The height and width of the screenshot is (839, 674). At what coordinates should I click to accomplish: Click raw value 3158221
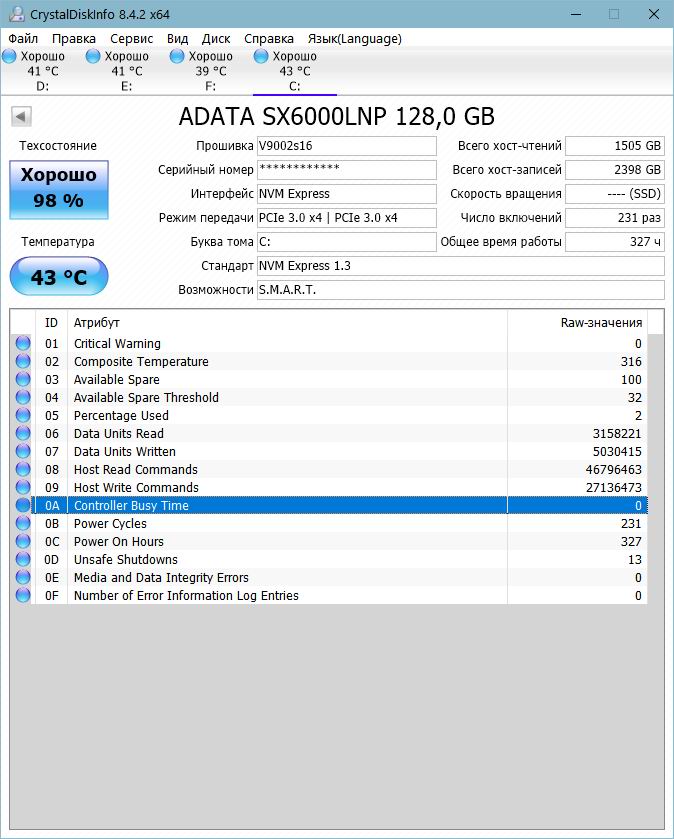click(617, 433)
